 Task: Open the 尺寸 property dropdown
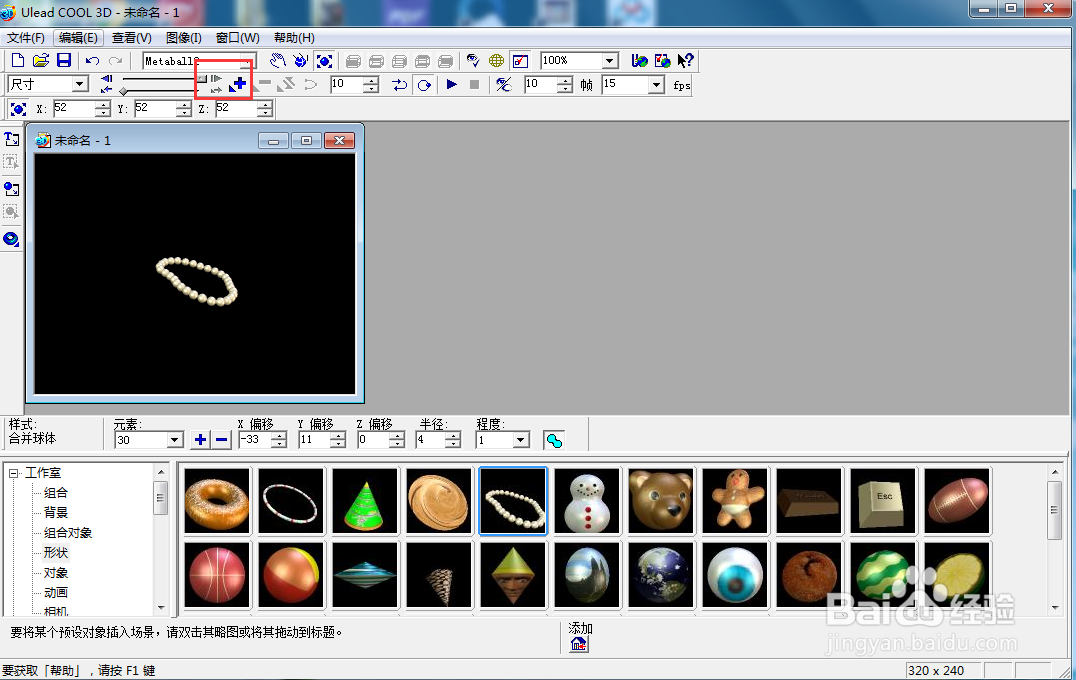(x=80, y=84)
